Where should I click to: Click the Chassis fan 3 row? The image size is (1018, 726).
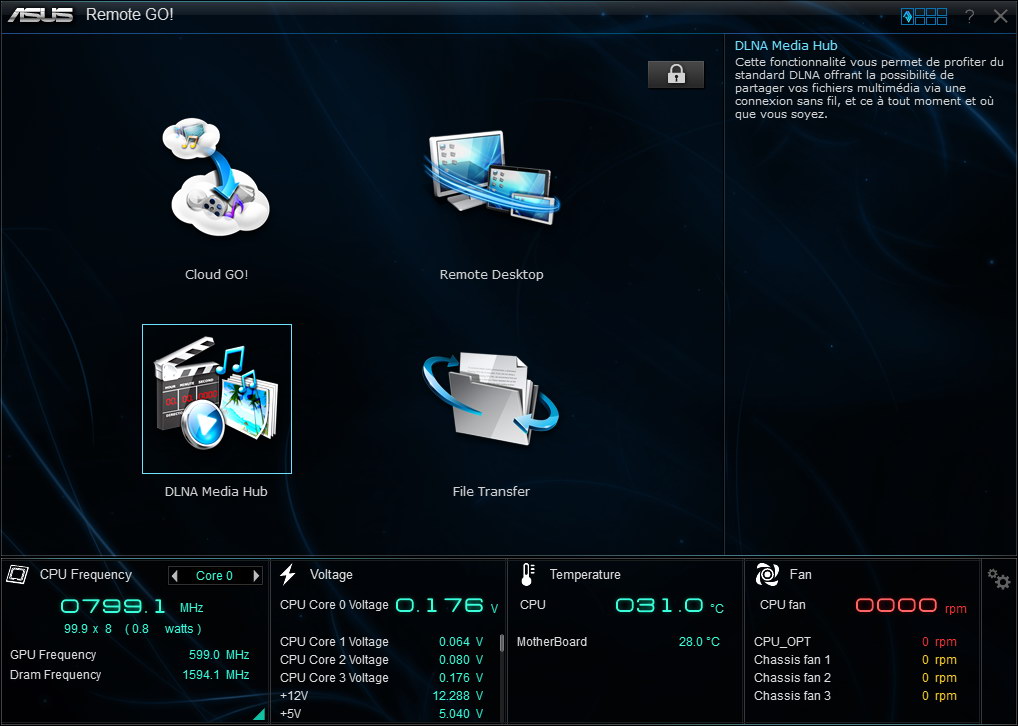(856, 695)
